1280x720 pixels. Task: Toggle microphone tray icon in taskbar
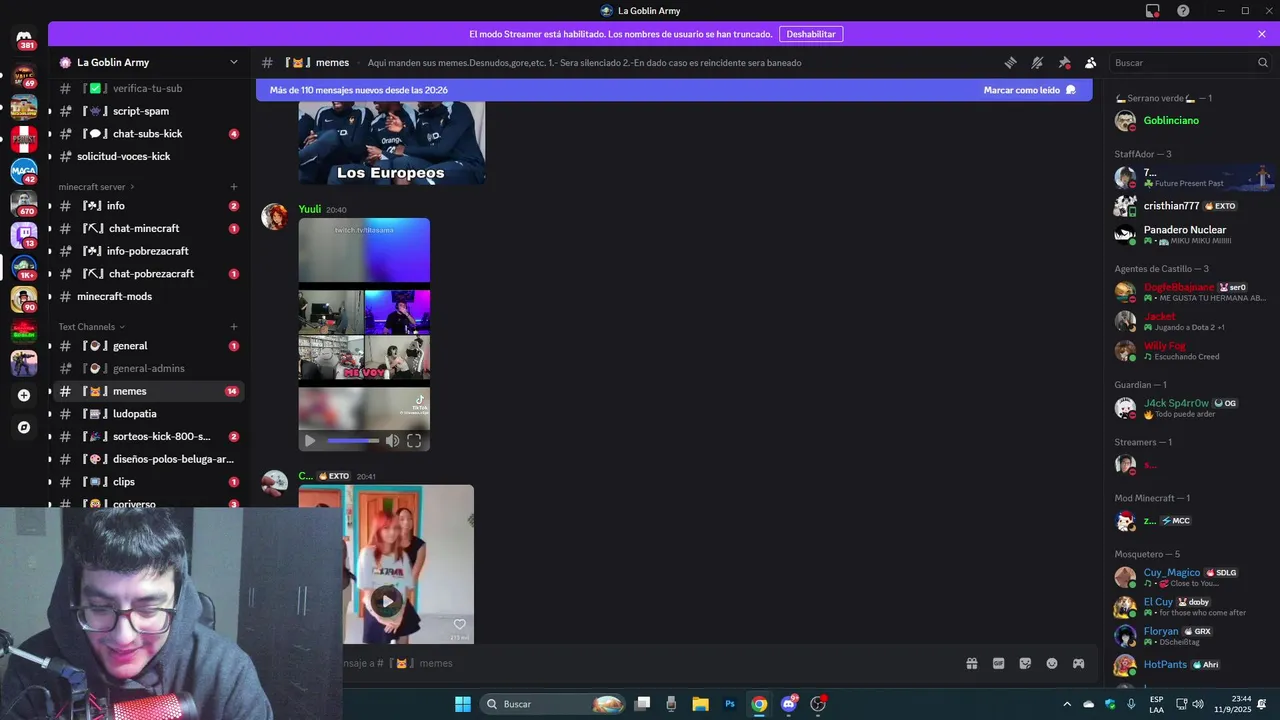tap(1131, 704)
